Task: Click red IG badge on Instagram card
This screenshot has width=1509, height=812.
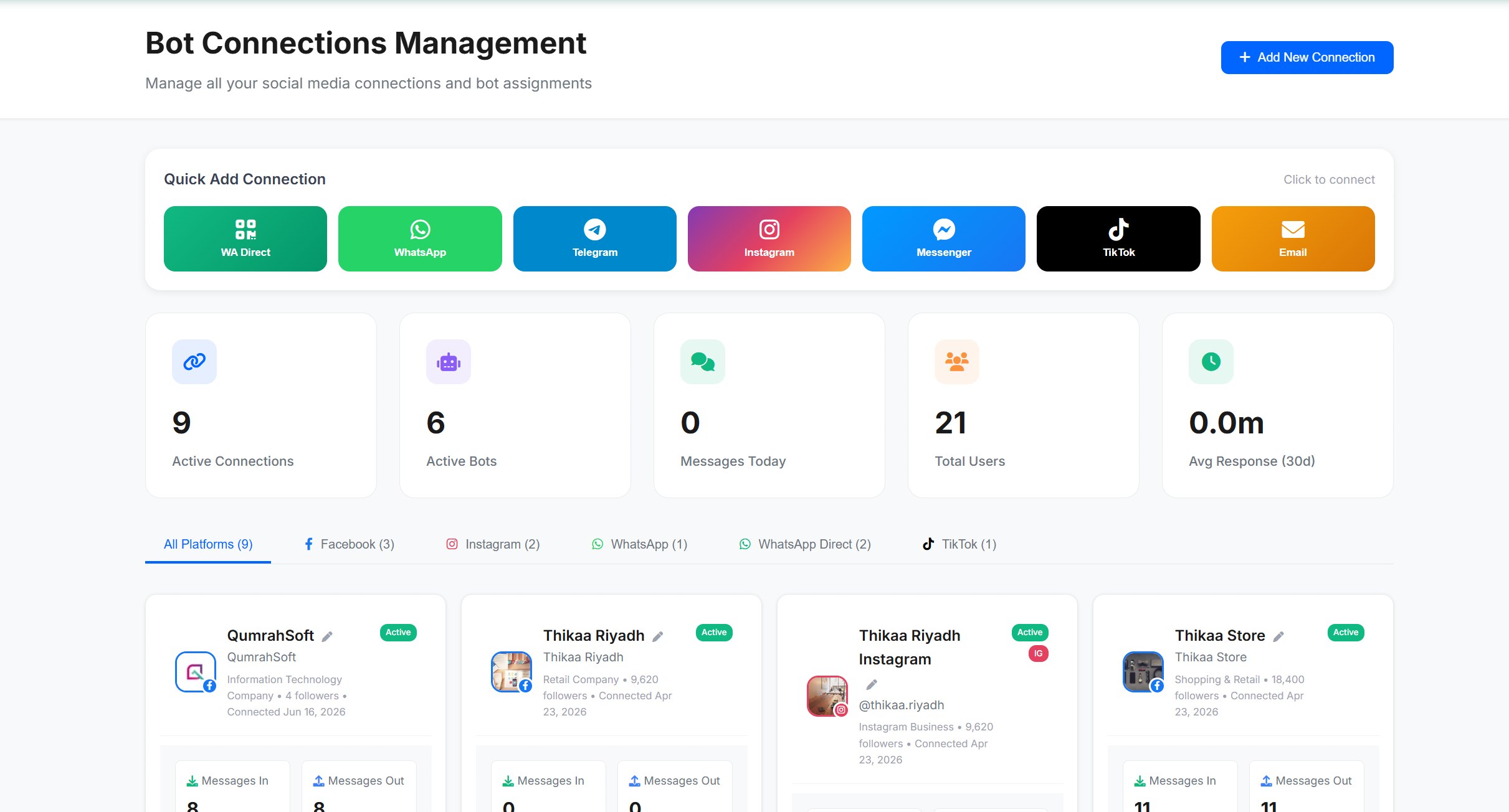Action: coord(1038,653)
